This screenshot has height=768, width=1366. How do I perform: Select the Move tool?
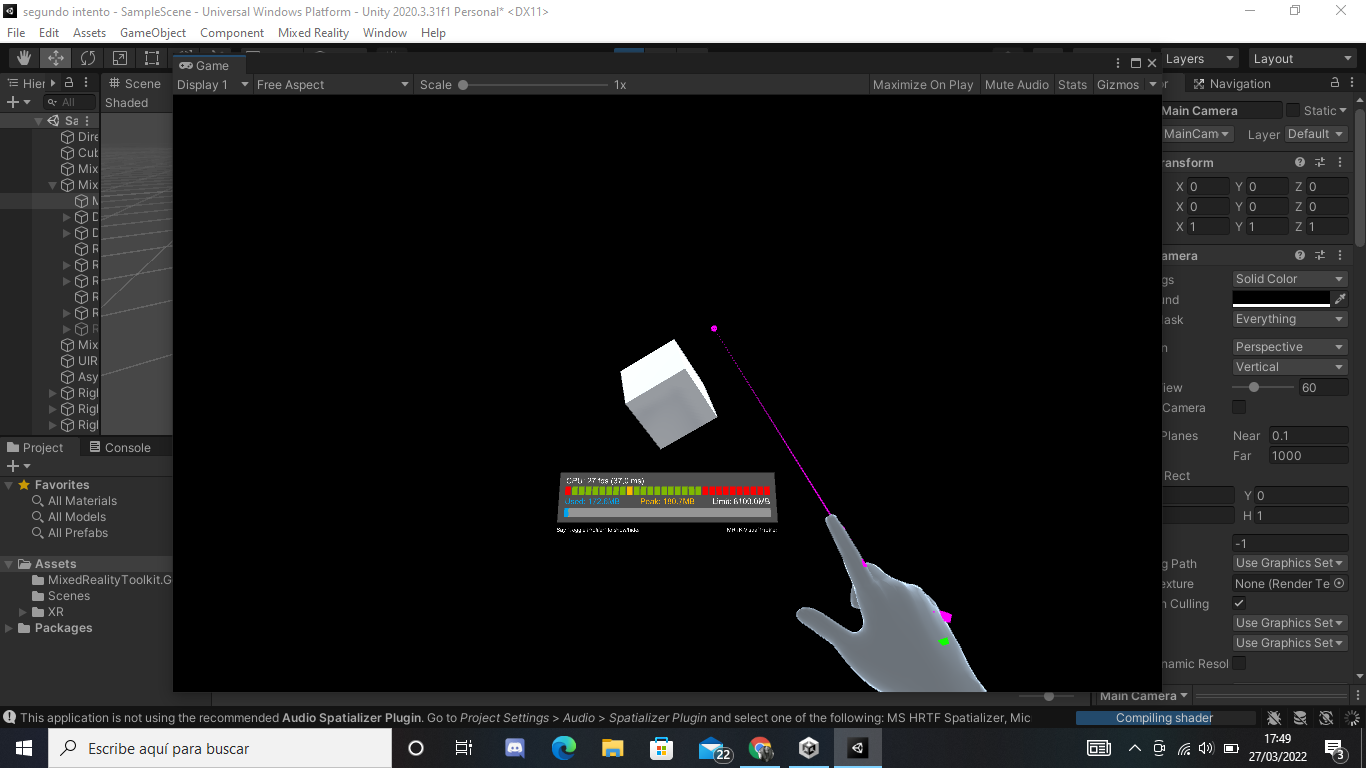pyautogui.click(x=56, y=58)
